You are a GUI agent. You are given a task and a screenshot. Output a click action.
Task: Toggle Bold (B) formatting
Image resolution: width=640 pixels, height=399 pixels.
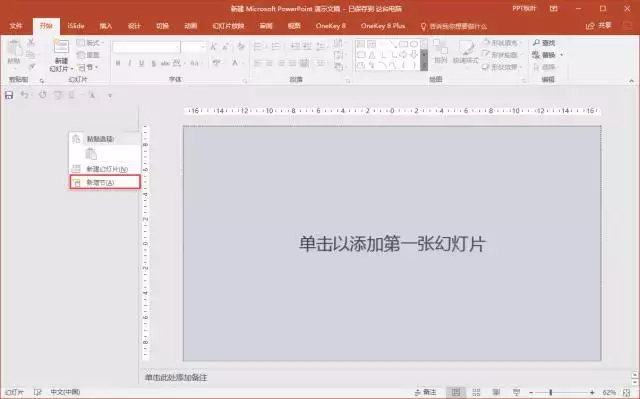click(118, 63)
